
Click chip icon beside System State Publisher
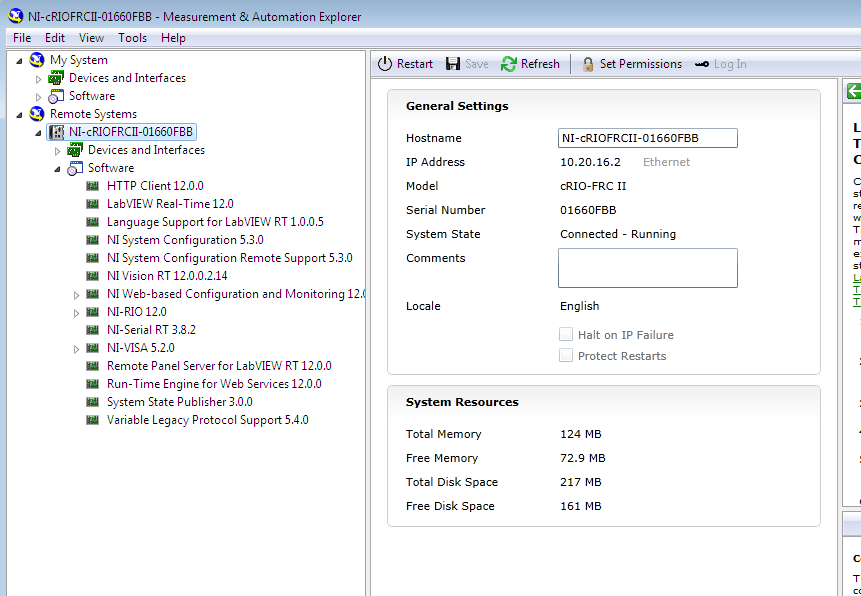[92, 402]
